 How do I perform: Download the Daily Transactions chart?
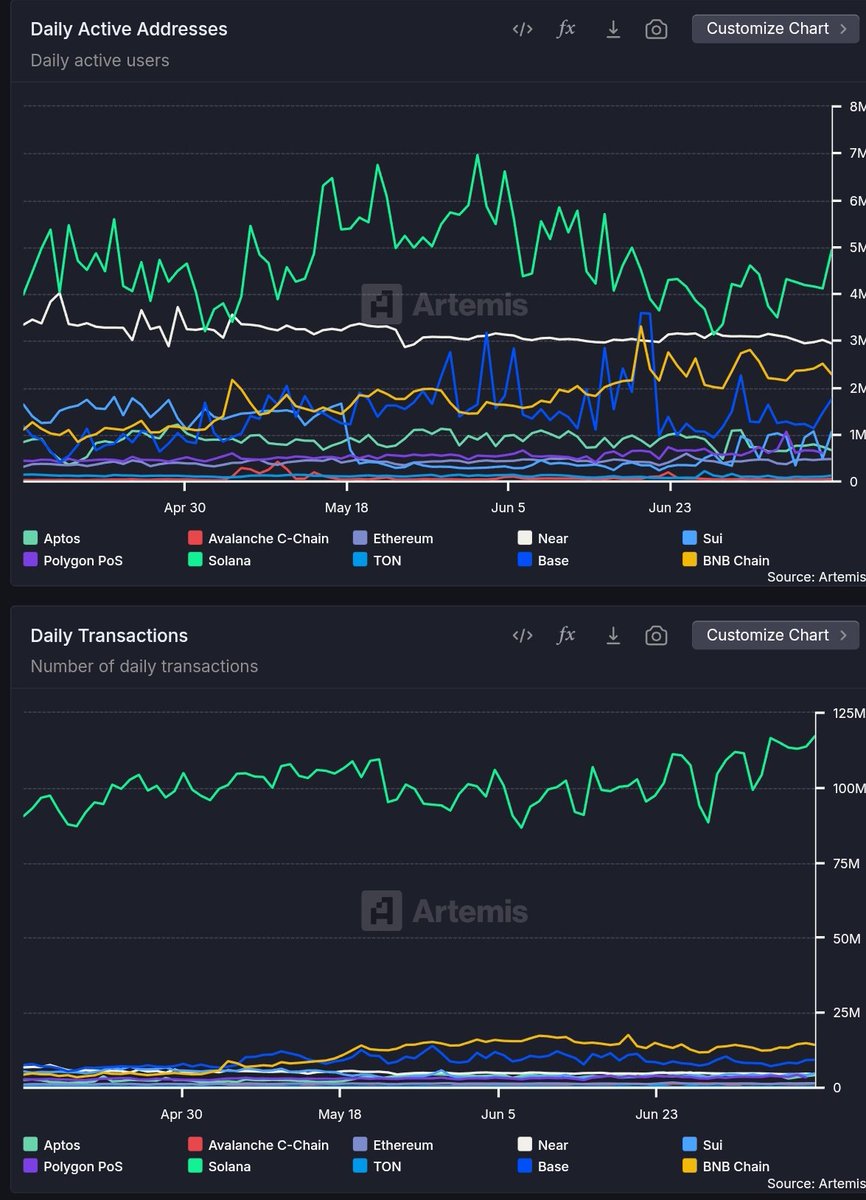pyautogui.click(x=613, y=635)
